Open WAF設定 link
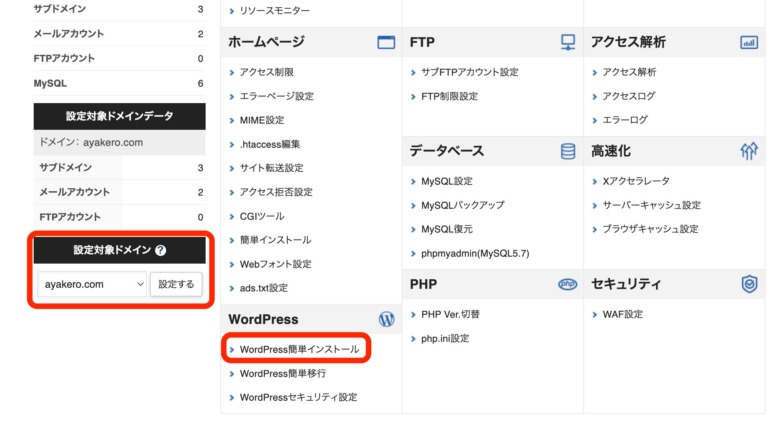The image size is (780, 427). (x=622, y=315)
